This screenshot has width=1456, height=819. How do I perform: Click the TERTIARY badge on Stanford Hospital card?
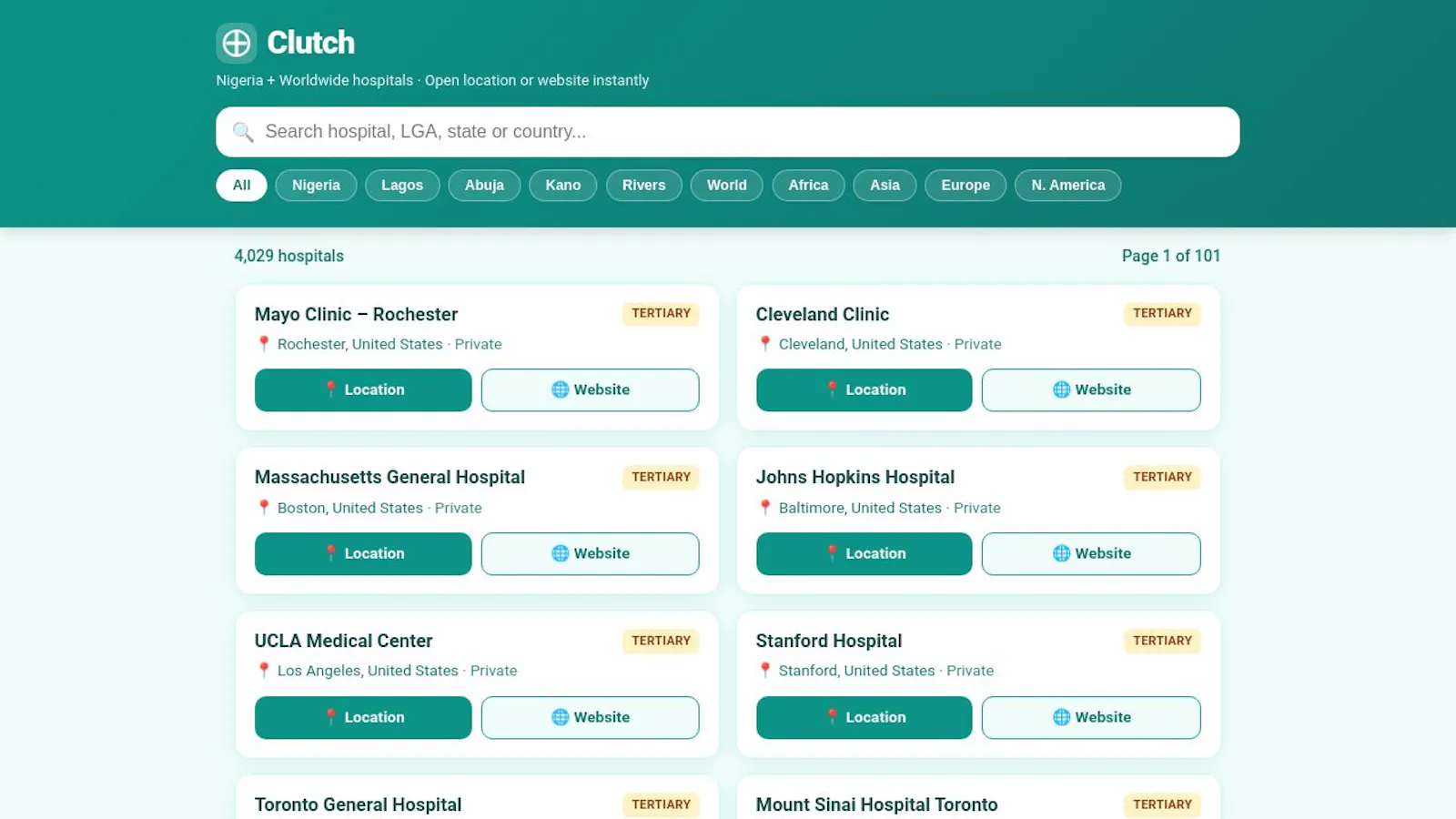pyautogui.click(x=1162, y=641)
